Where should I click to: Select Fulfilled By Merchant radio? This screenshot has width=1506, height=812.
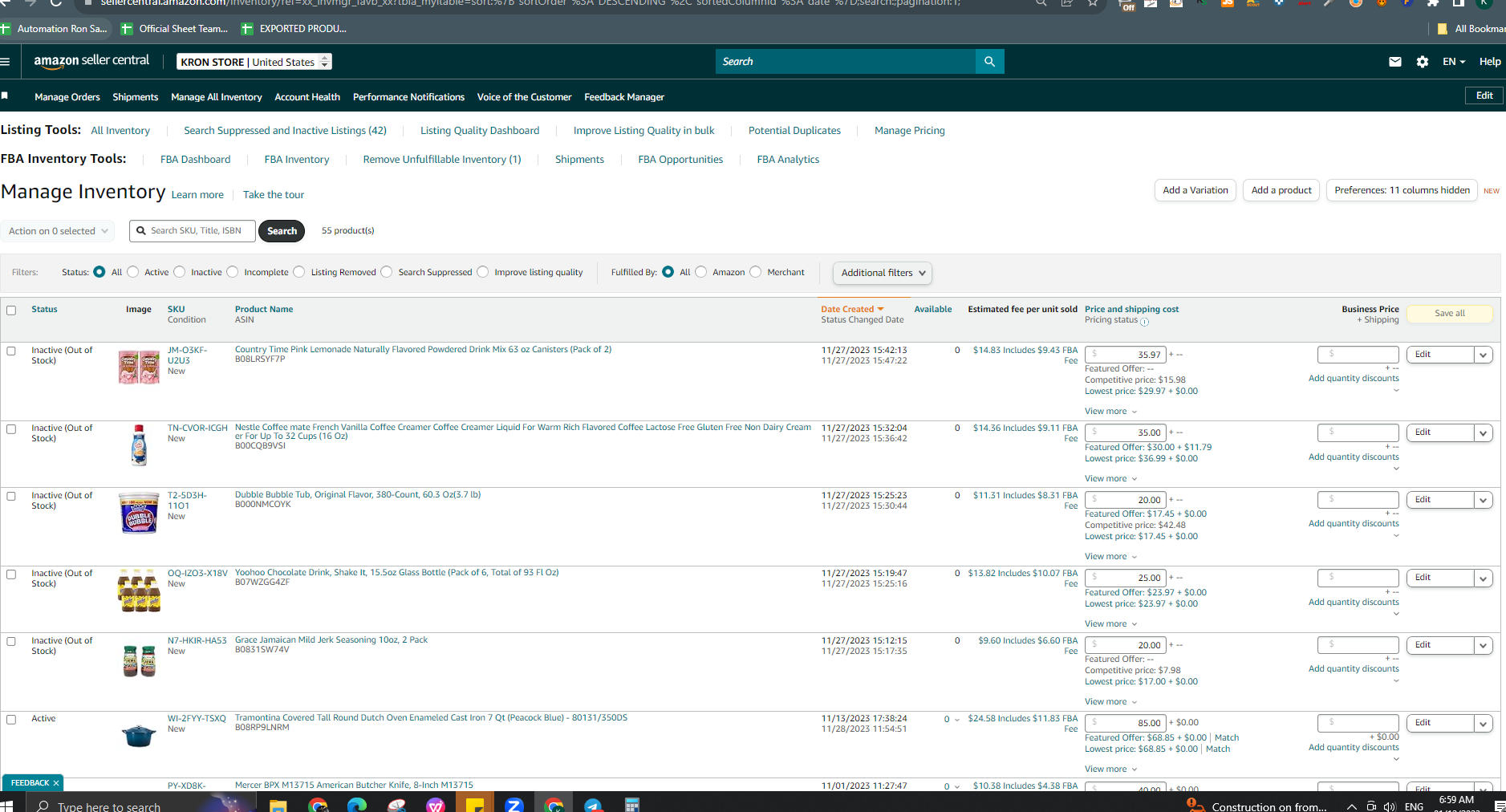click(x=756, y=272)
